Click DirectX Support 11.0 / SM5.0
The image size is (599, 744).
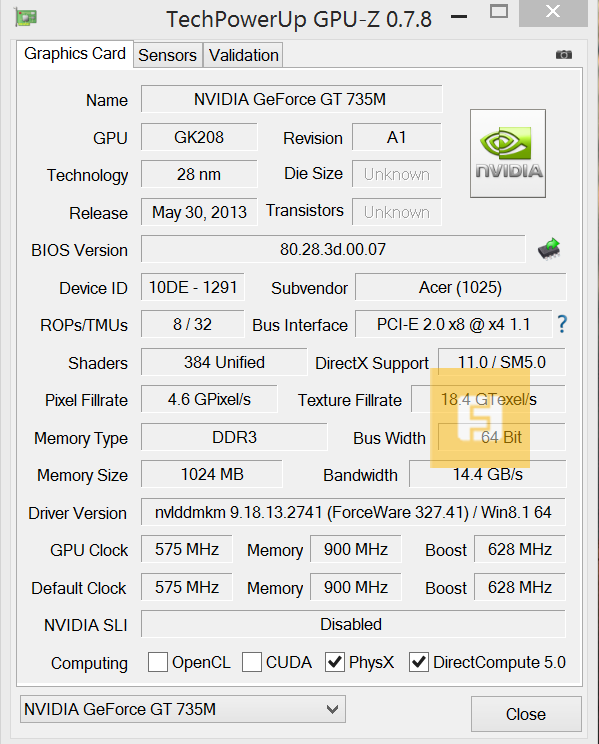(x=502, y=362)
